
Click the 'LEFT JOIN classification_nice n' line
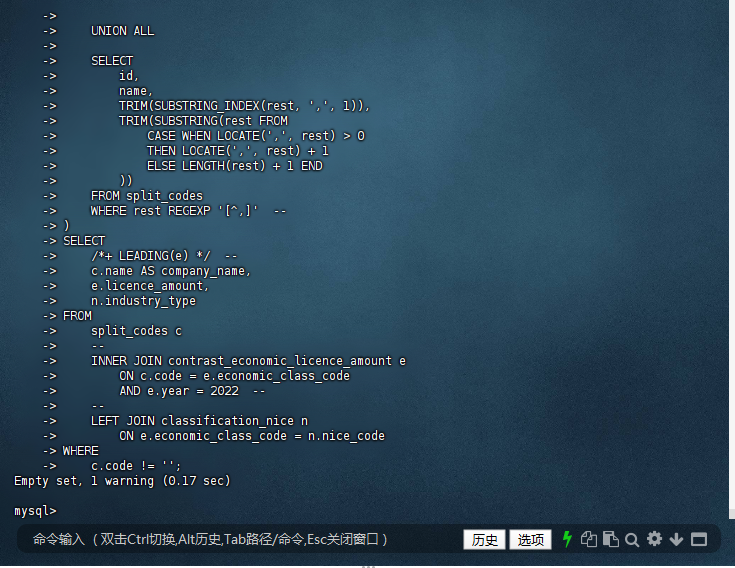pos(199,421)
